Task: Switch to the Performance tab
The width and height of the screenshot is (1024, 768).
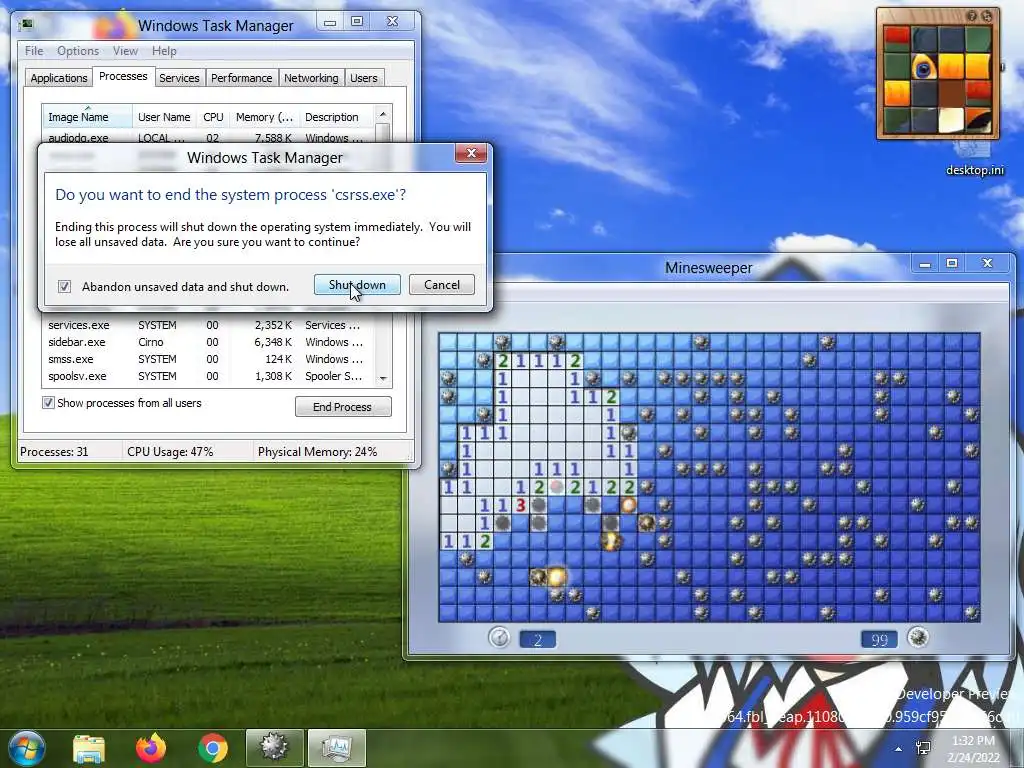Action: (242, 78)
